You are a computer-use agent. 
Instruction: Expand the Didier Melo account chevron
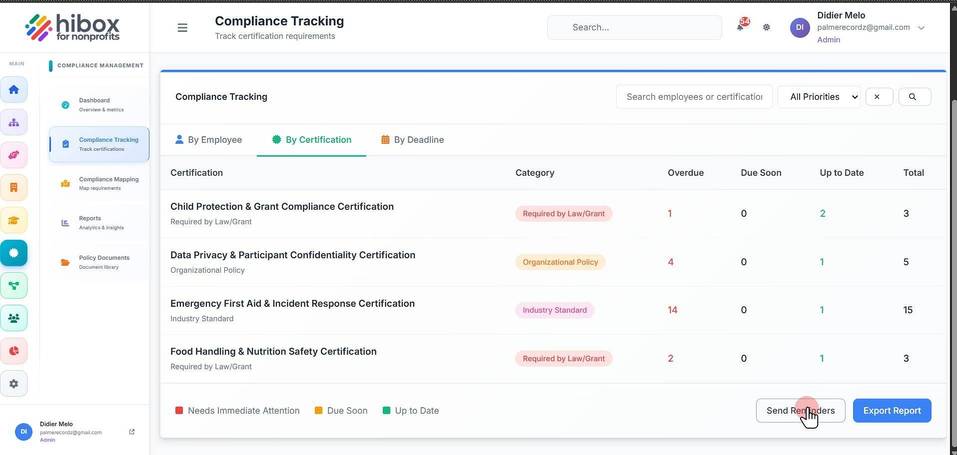pyautogui.click(x=921, y=27)
